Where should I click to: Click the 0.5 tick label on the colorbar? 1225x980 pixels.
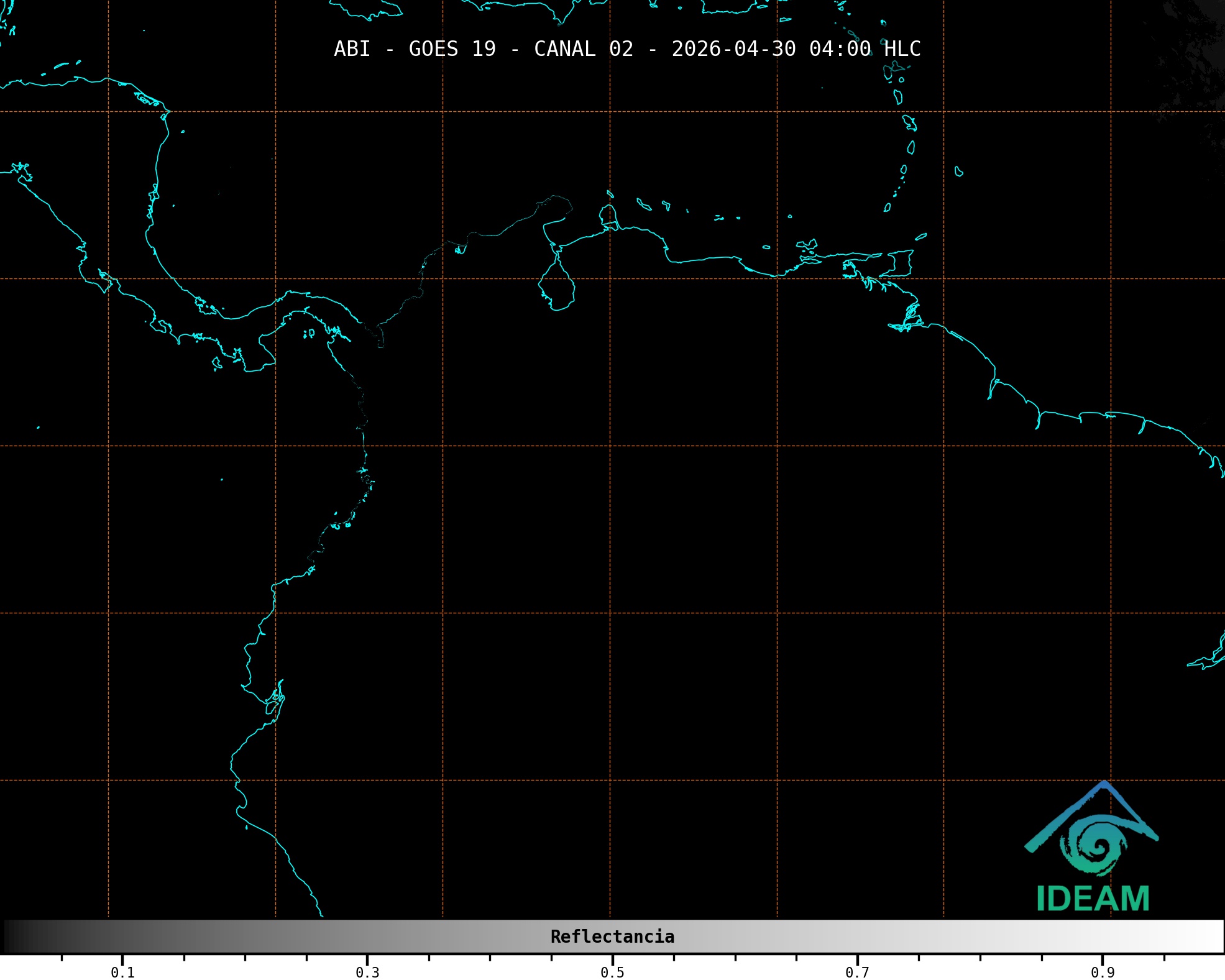[x=612, y=973]
